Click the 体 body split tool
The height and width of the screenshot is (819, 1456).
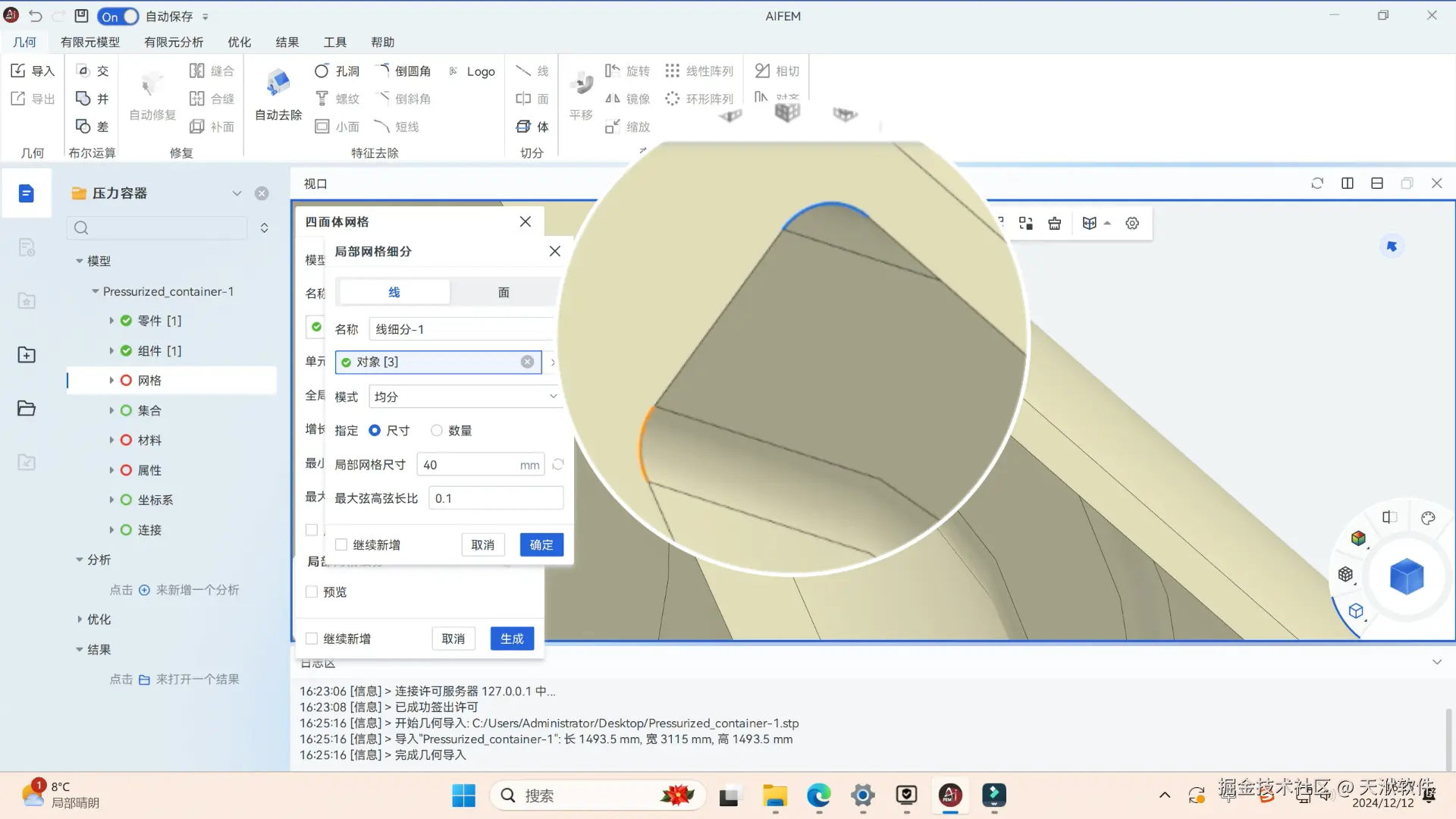[532, 126]
